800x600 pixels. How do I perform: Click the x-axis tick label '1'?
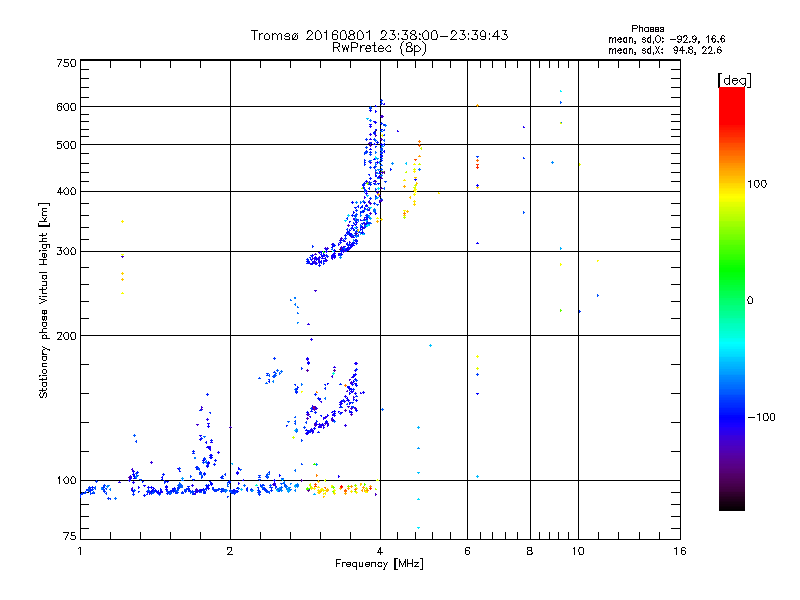click(x=80, y=551)
